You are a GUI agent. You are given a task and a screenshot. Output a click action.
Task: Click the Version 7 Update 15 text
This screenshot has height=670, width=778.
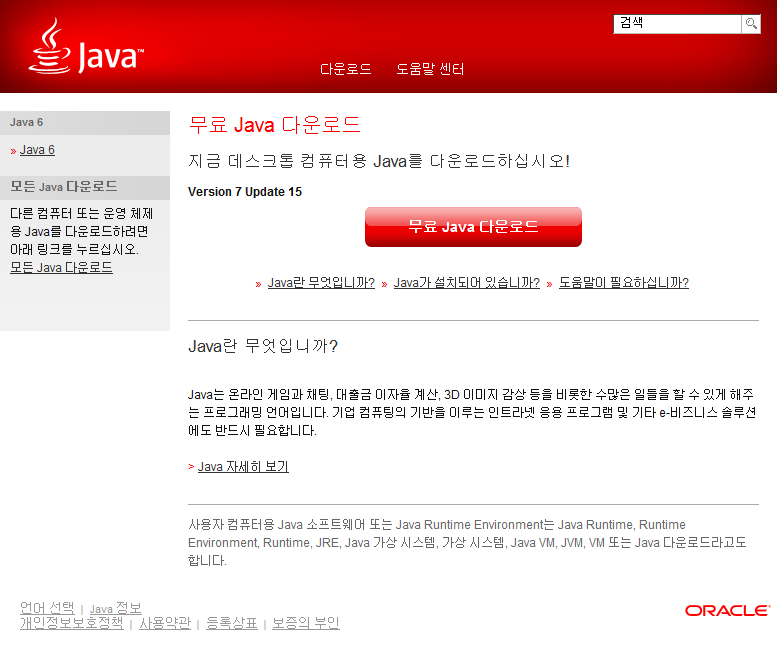(x=245, y=192)
